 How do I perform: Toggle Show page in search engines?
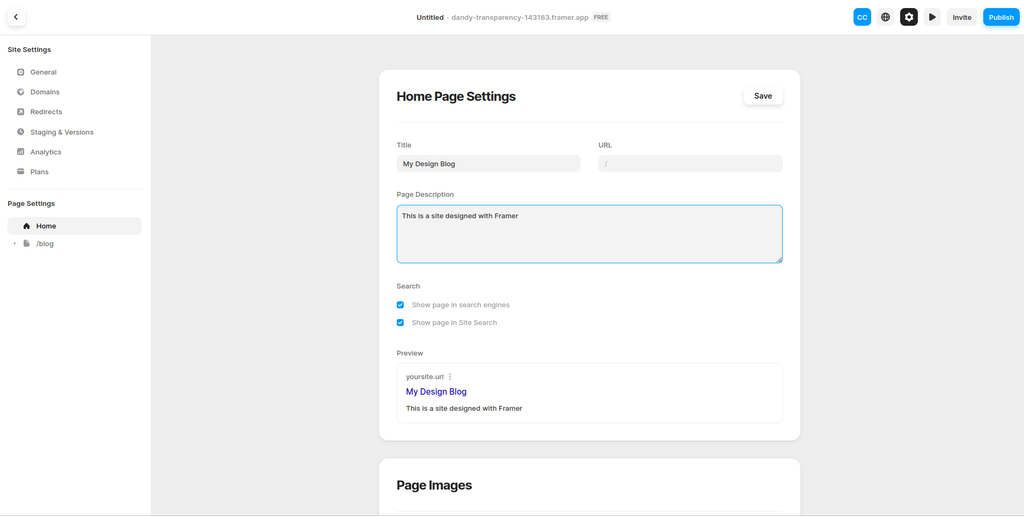[400, 305]
